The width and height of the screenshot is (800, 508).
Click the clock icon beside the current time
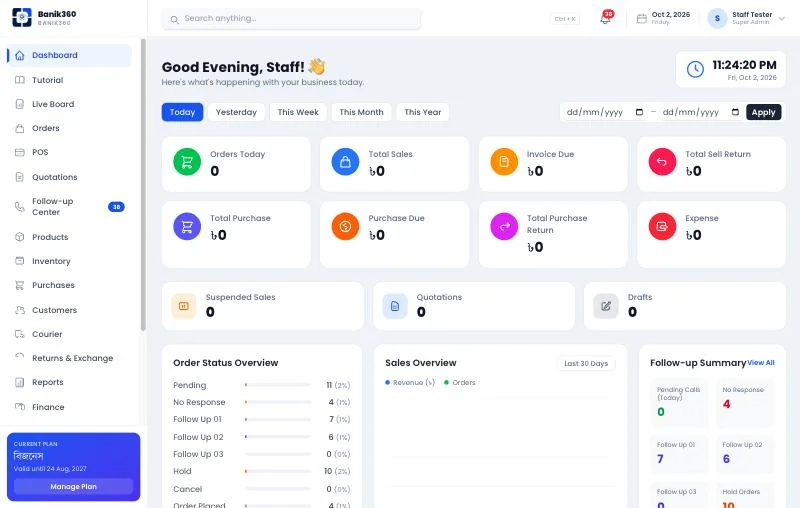[695, 69]
